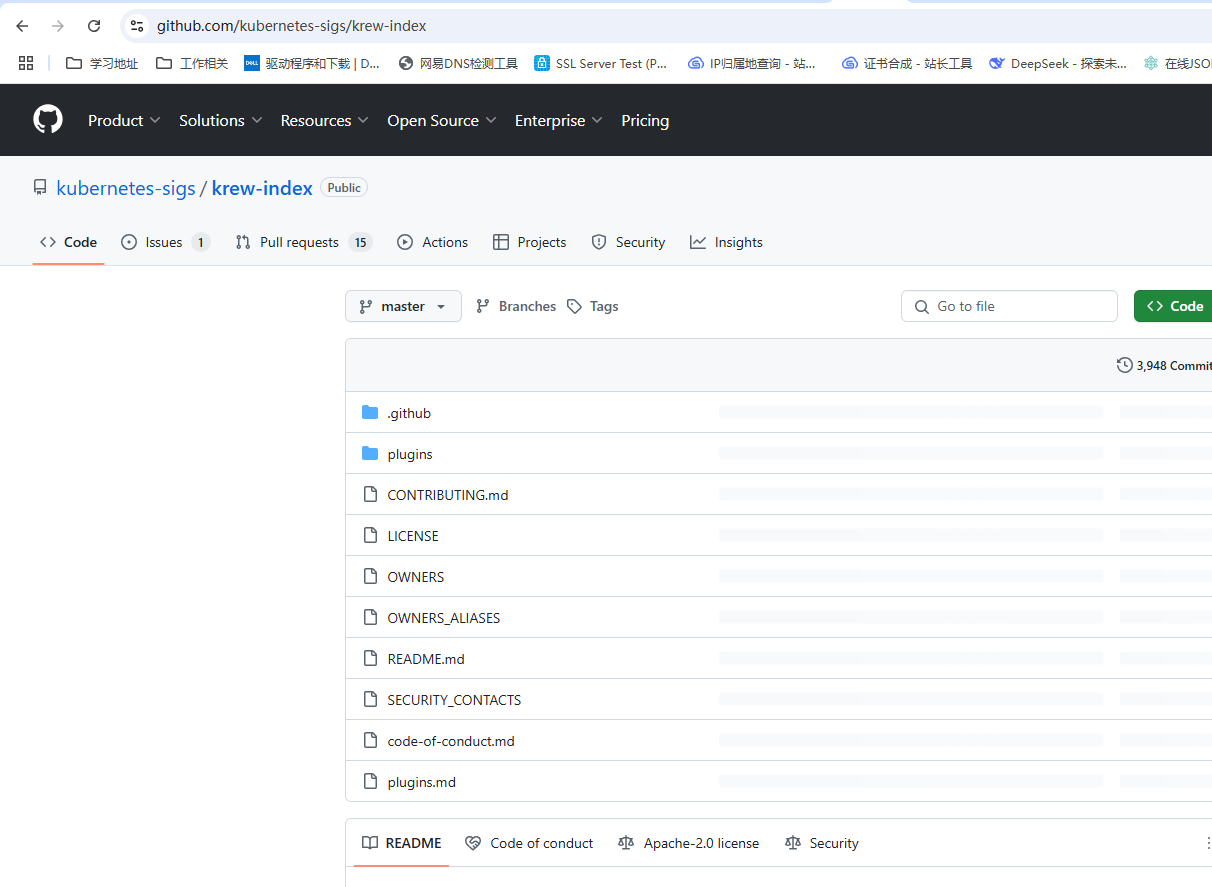1212x887 pixels.
Task: Open the kubernetes-sigs organization link
Action: [x=126, y=188]
